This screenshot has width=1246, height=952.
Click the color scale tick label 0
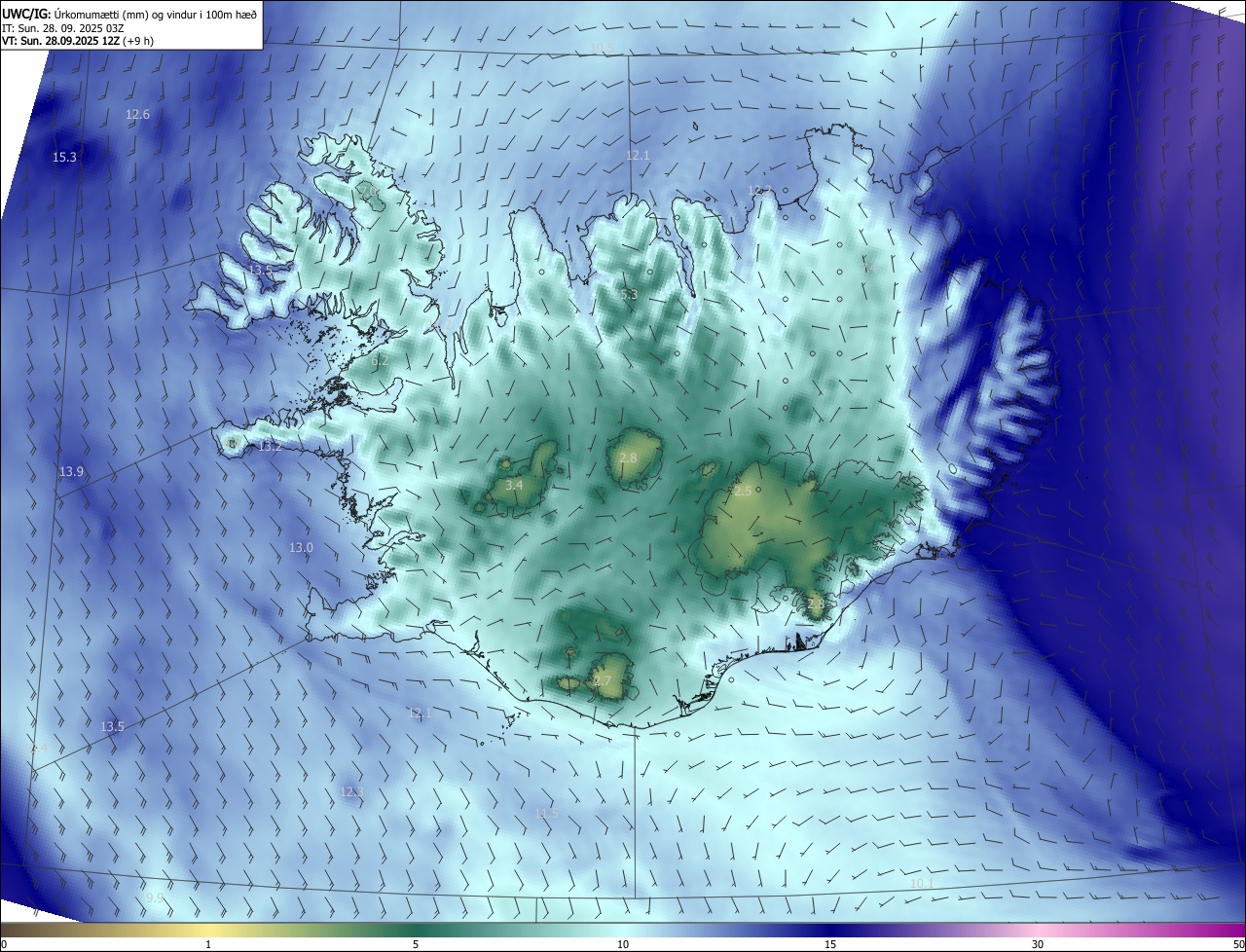[x=4, y=944]
